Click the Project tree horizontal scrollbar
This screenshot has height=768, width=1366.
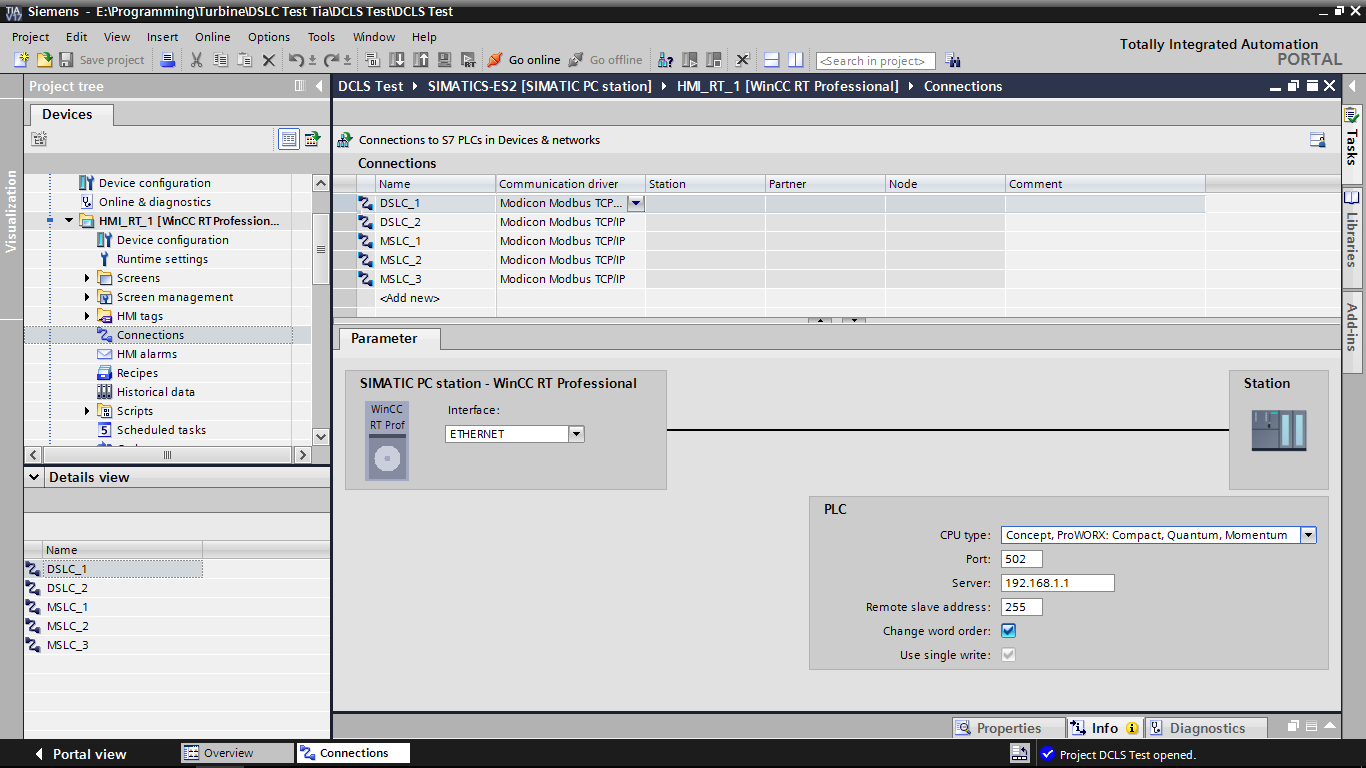click(x=167, y=455)
